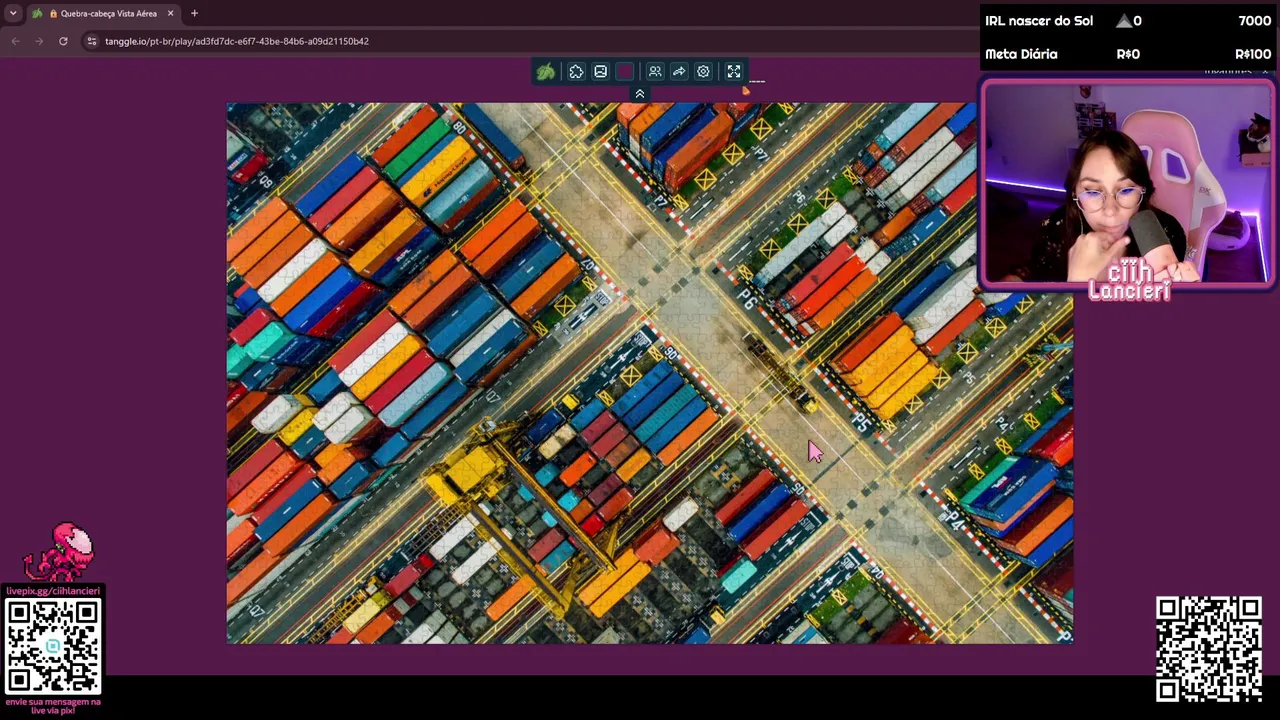Screen dimensions: 1280x720
Task: Click the assembled aerial port puzzle image
Action: 650,373
